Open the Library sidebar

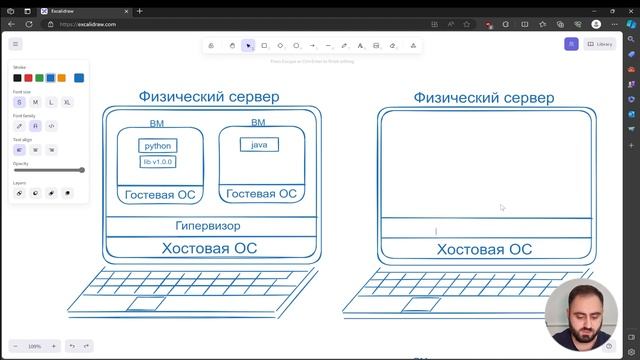tap(600, 44)
